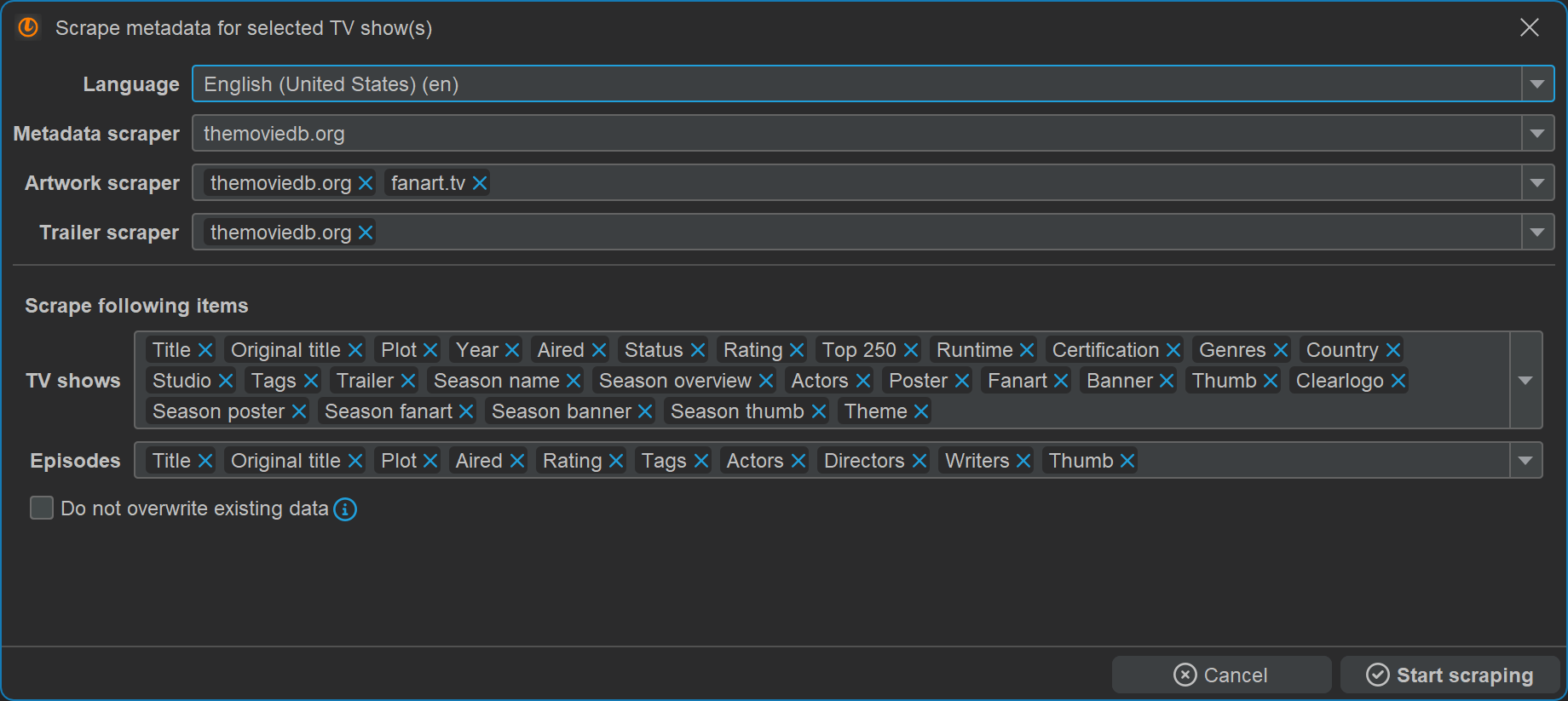Enable Do not overwrite existing data
The width and height of the screenshot is (1568, 701).
pyautogui.click(x=42, y=509)
